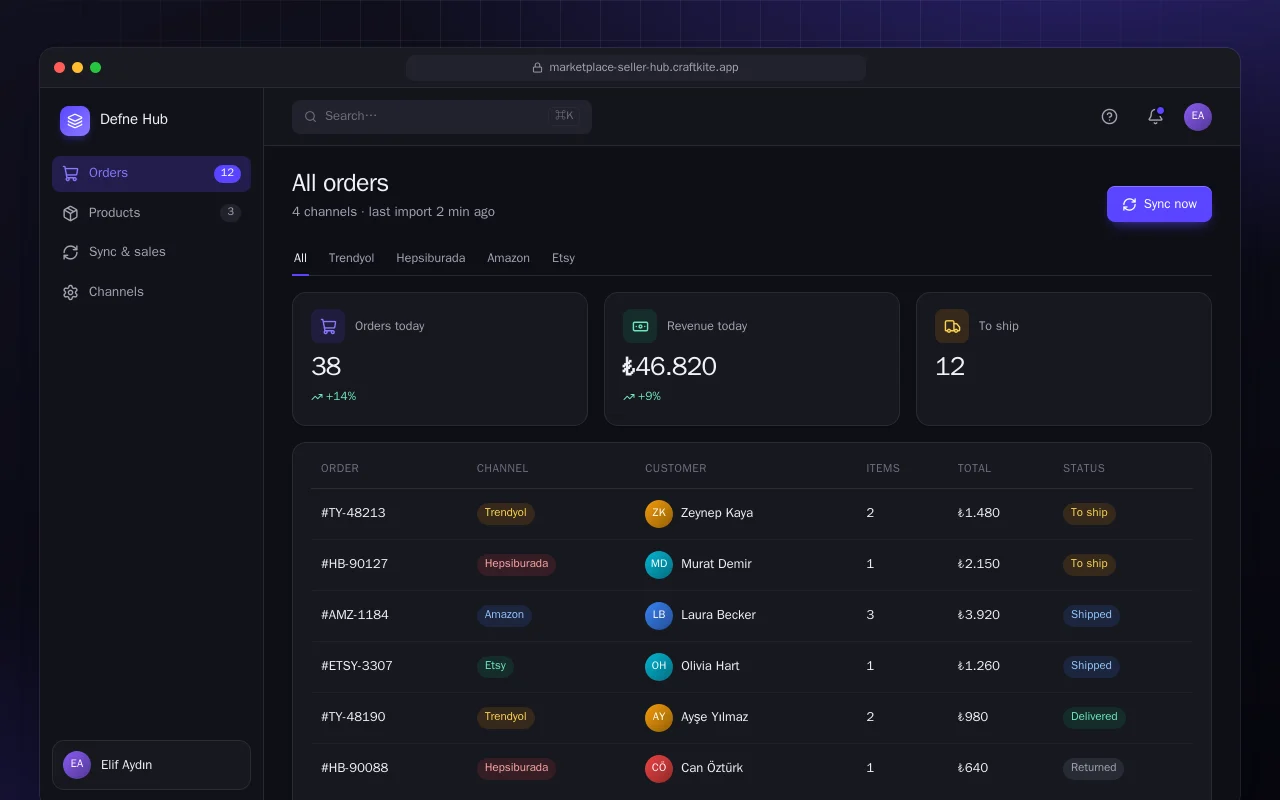Switch to the Hepsiburada tab
The width and height of the screenshot is (1280, 800).
(x=430, y=258)
